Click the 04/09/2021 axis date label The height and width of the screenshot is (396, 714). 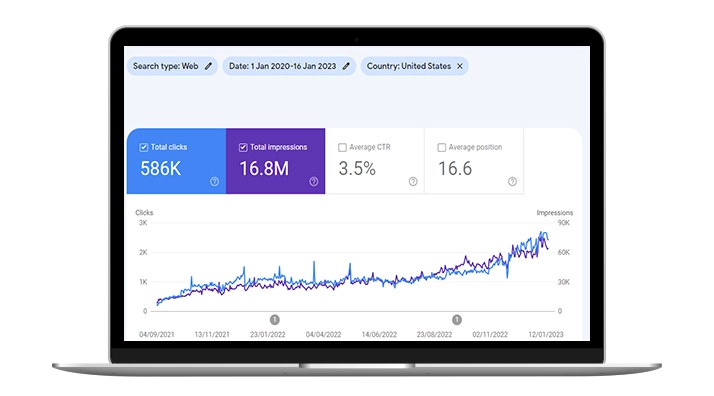(157, 335)
